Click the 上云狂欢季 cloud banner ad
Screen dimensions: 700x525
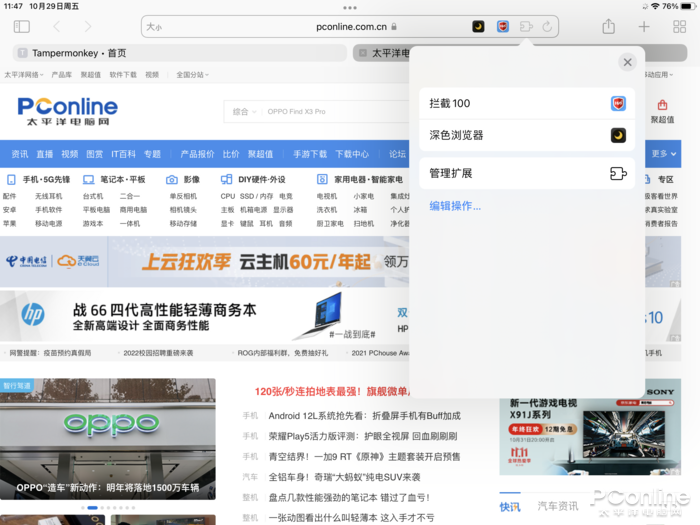pyautogui.click(x=204, y=262)
